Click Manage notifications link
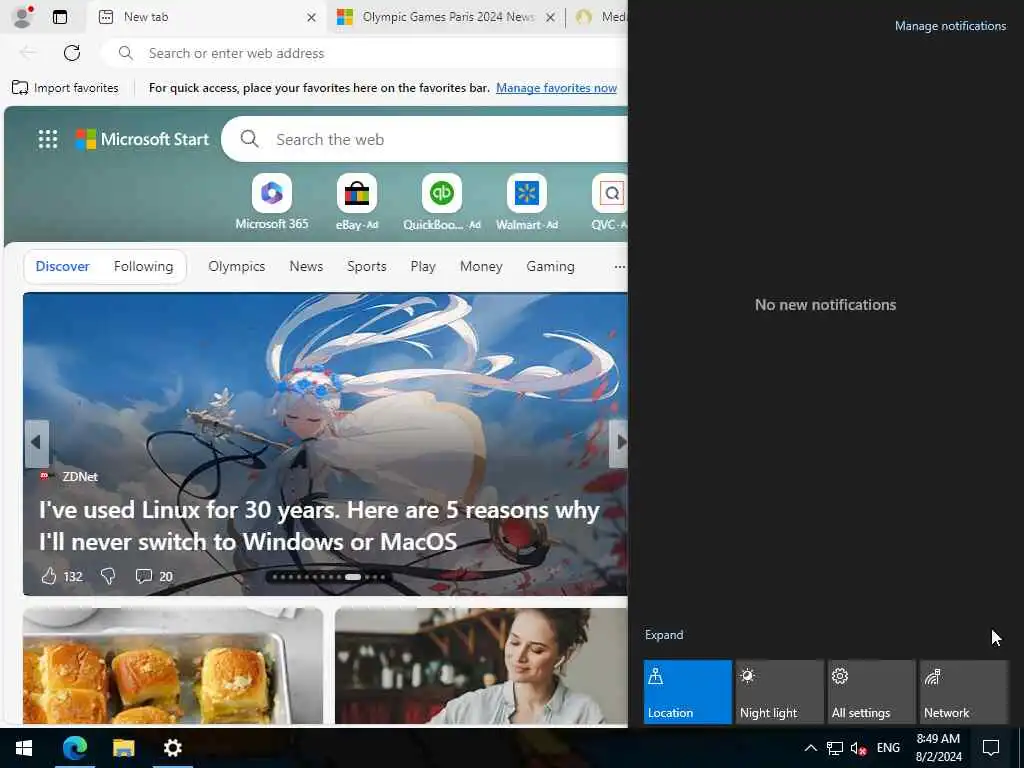The width and height of the screenshot is (1024, 768). (950, 26)
